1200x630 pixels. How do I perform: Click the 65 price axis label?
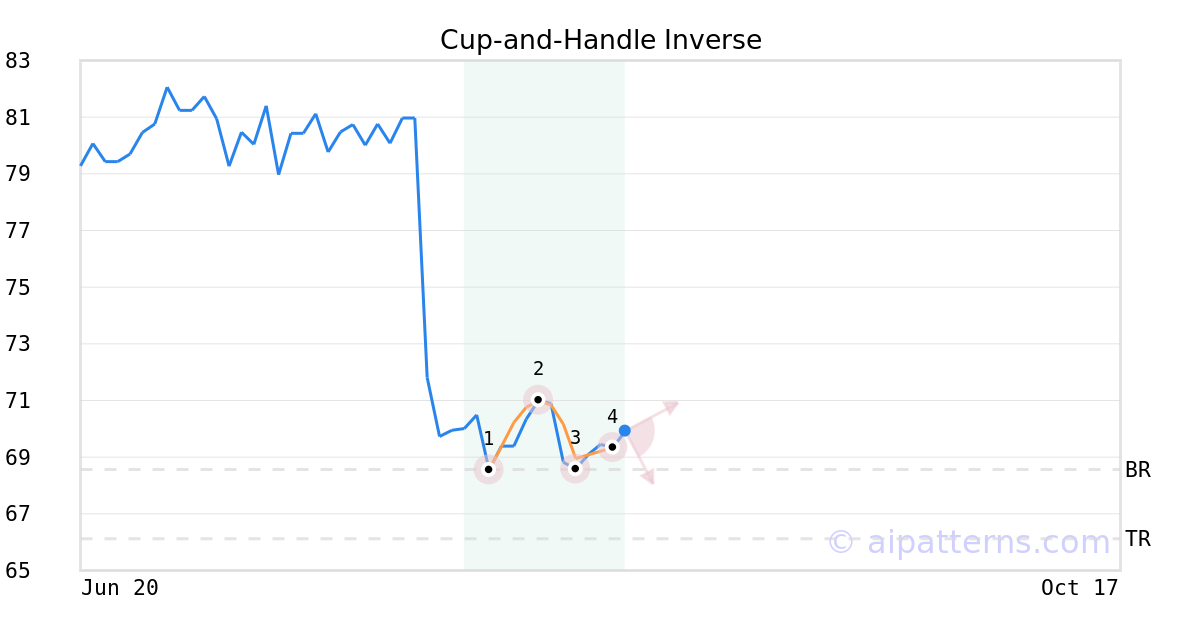18,571
